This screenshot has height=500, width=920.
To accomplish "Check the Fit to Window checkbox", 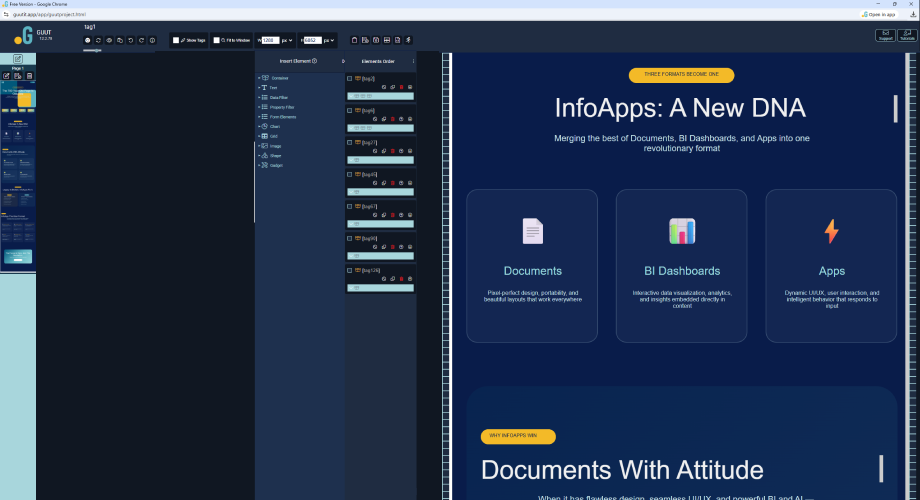I will [217, 40].
